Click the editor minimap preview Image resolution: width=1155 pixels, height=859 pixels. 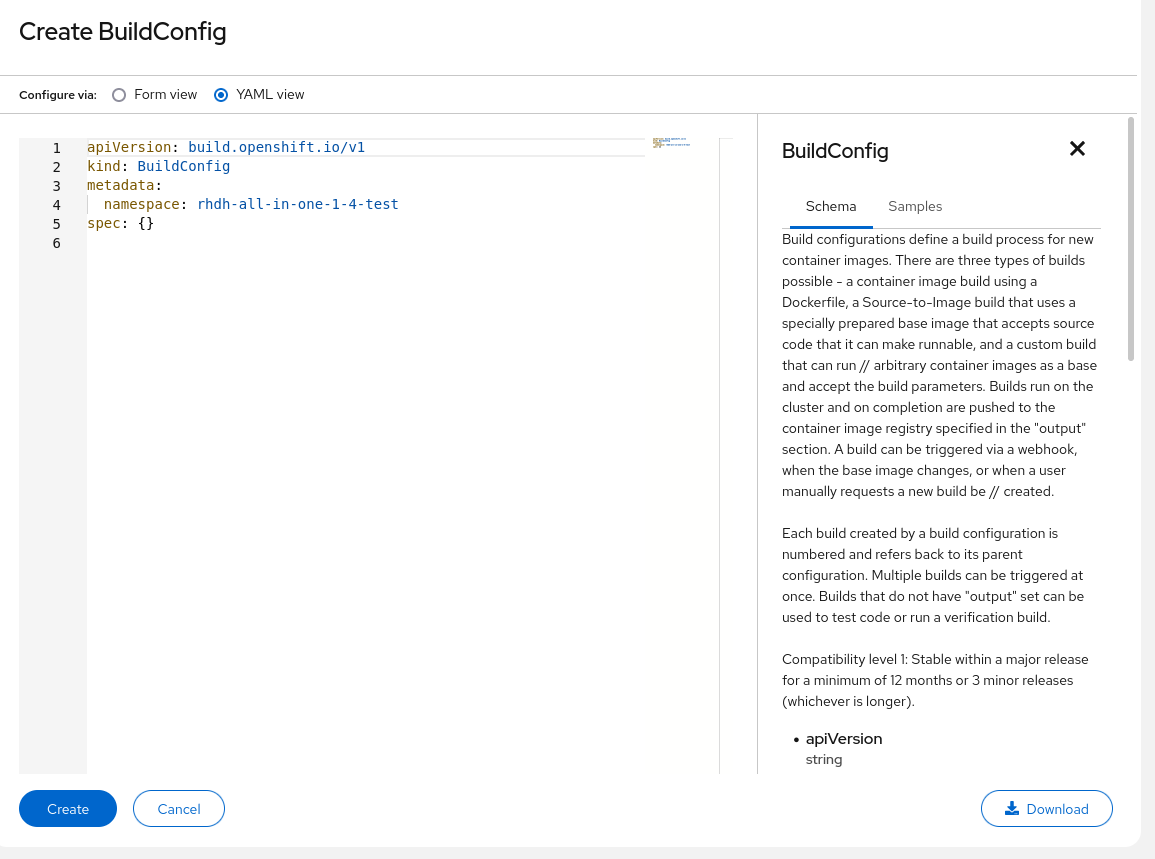coord(671,143)
